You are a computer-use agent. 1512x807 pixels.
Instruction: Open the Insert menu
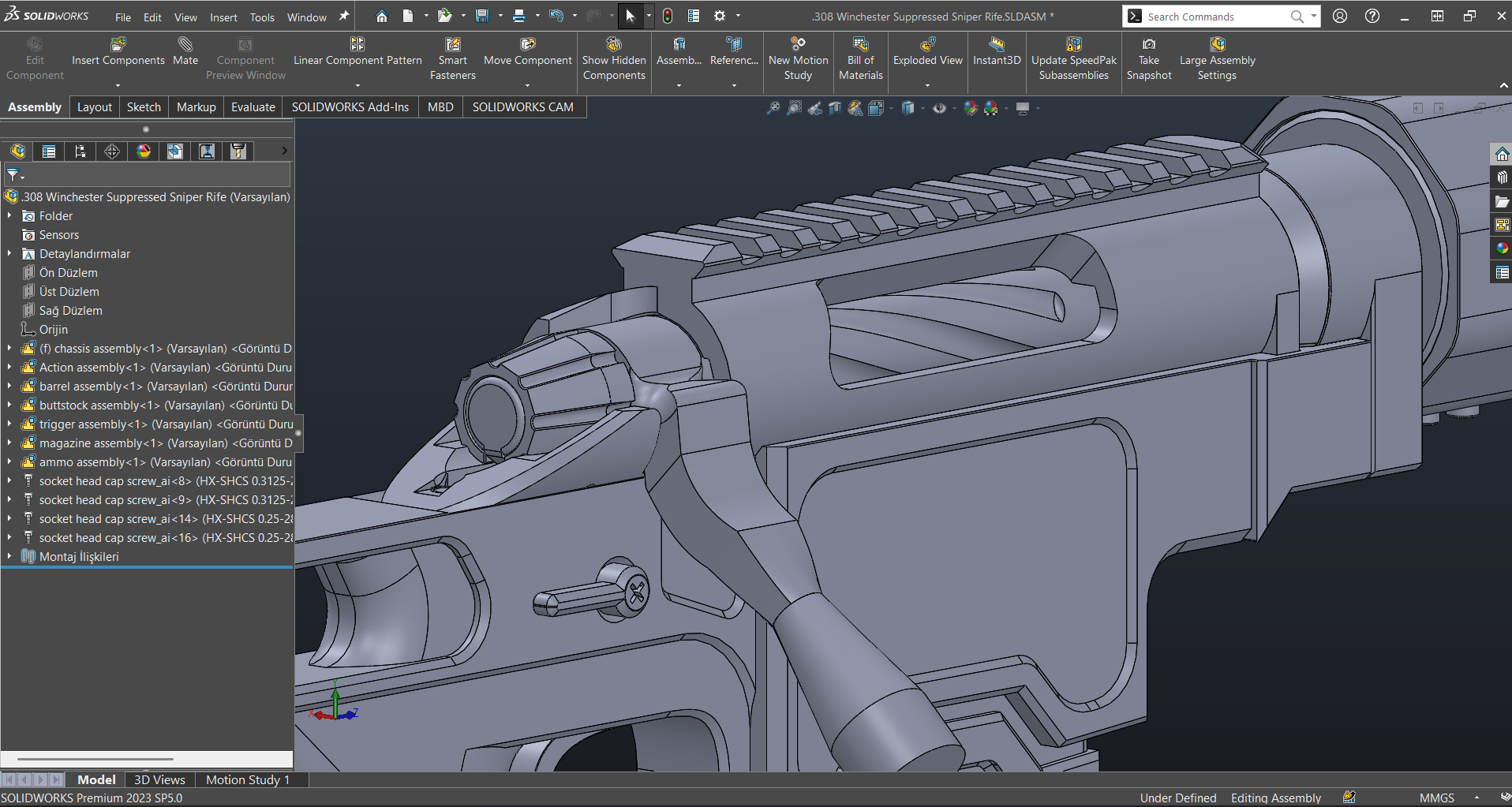pyautogui.click(x=223, y=17)
